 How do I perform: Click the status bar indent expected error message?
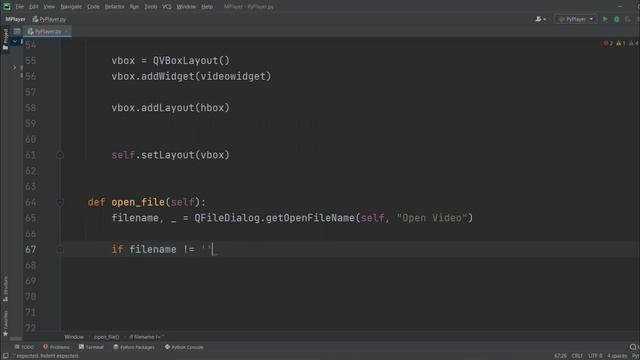point(47,356)
